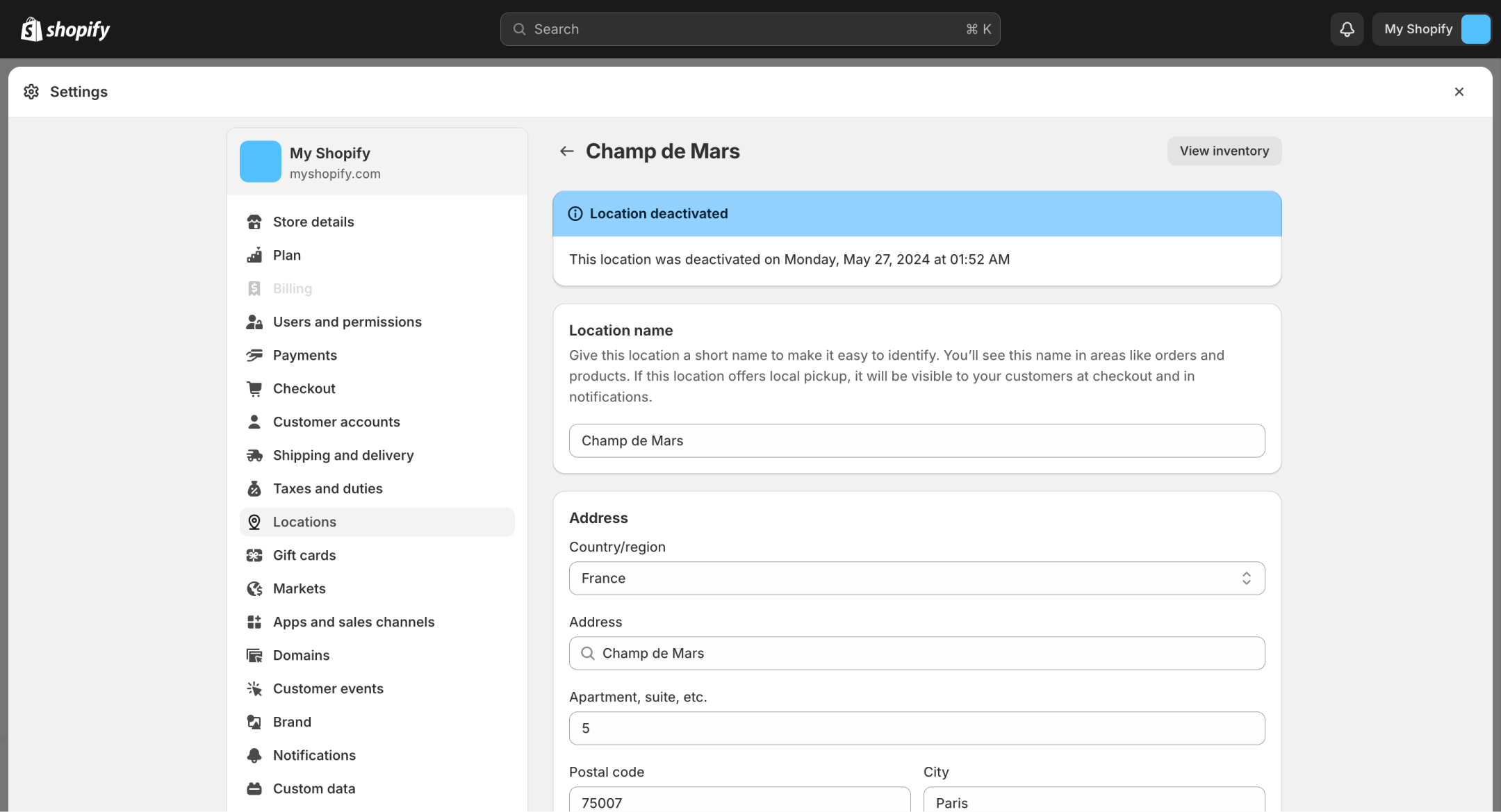Screen dimensions: 1501x812
Task: Click the Shipping and delivery truck icon
Action: 254,456
